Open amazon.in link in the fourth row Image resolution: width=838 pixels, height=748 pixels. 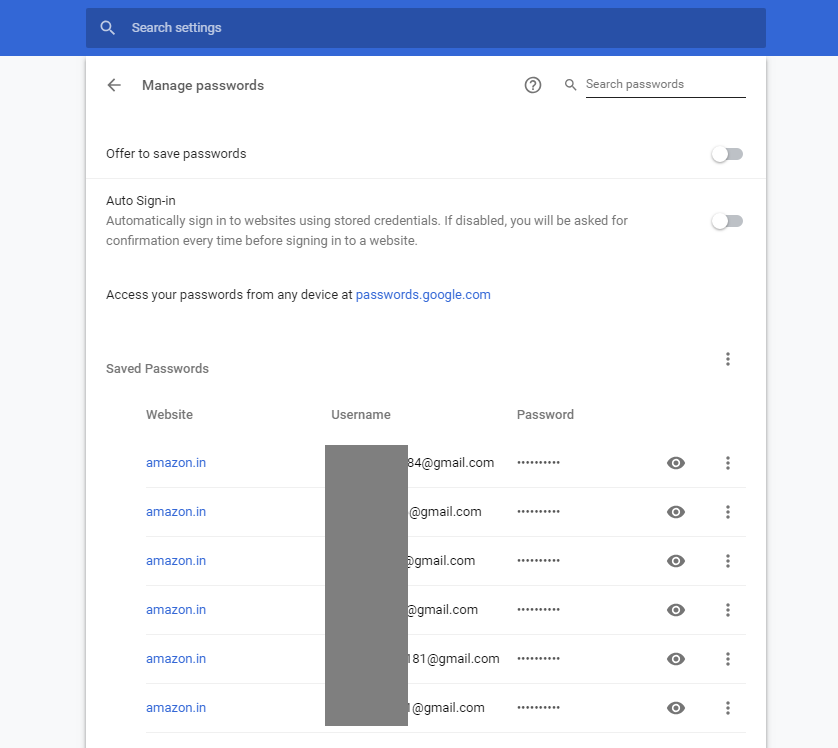coord(176,610)
